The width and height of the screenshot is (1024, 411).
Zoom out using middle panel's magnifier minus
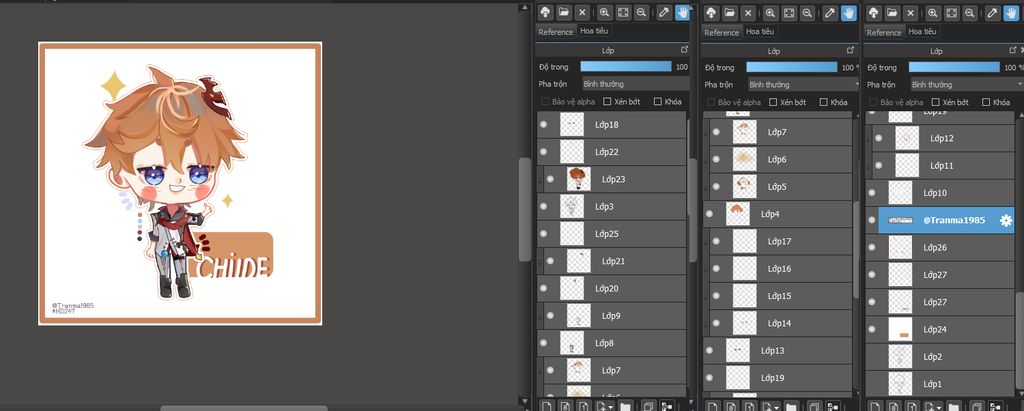[x=808, y=13]
